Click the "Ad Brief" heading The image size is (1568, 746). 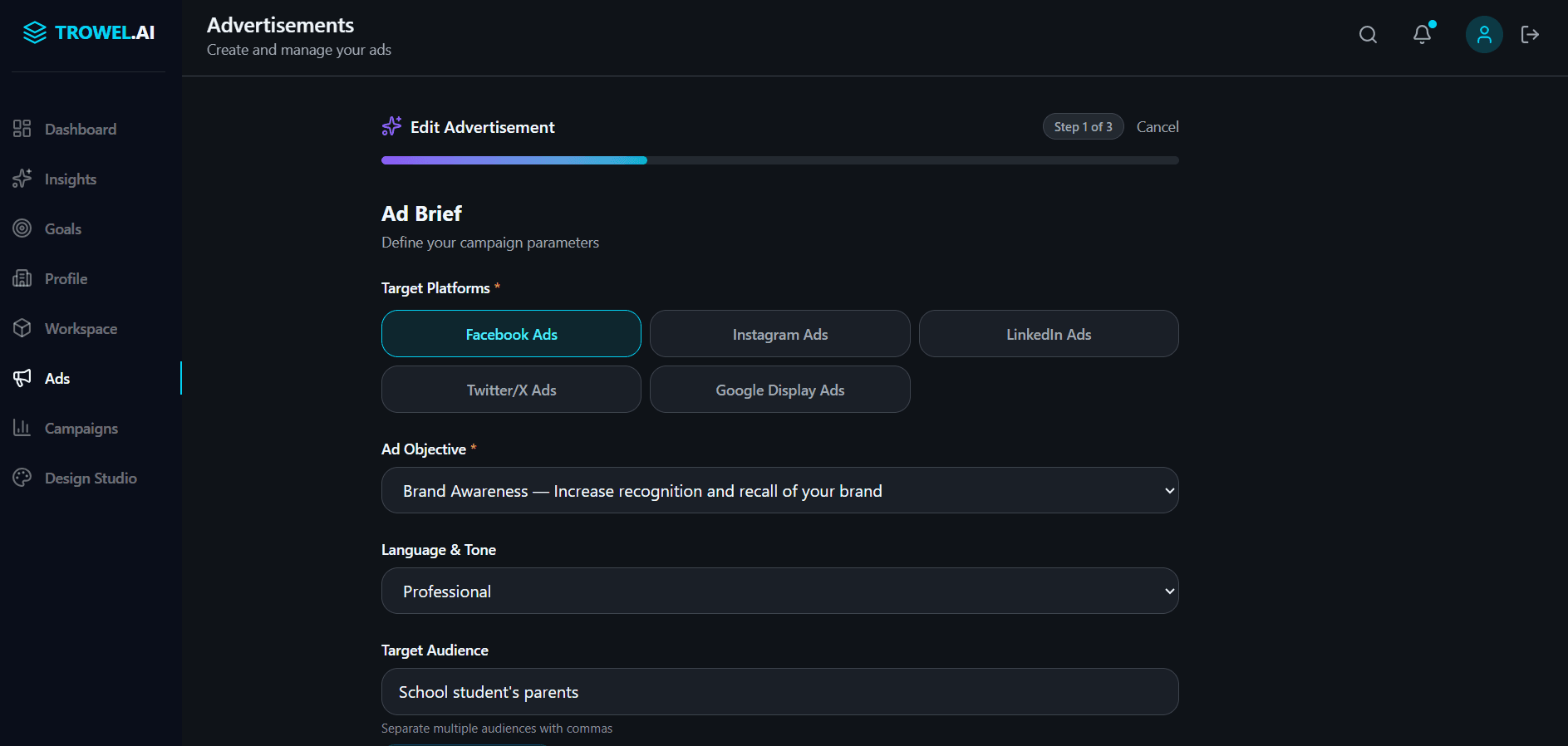pos(421,213)
